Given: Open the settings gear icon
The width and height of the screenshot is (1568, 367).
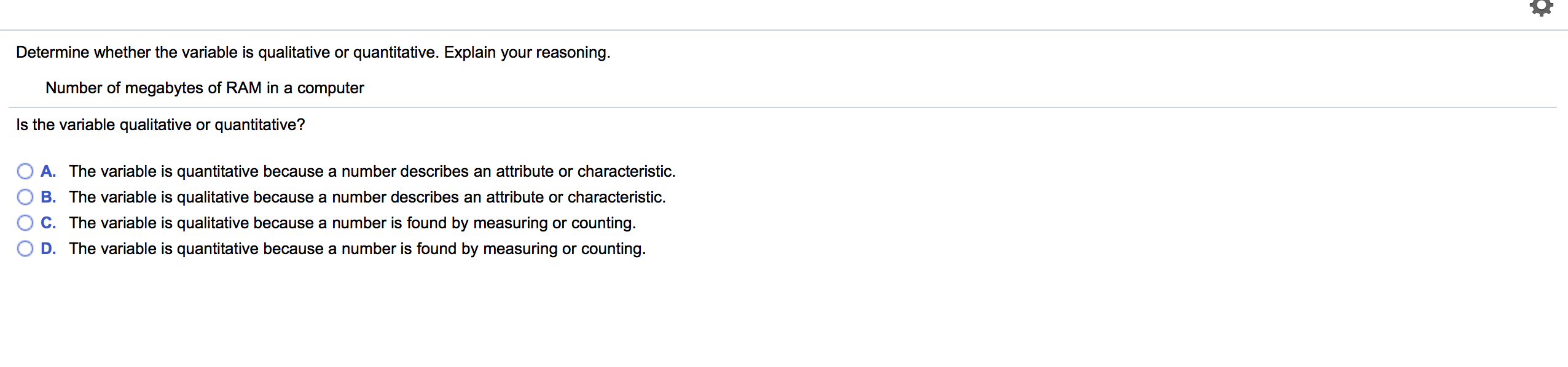Looking at the screenshot, I should coord(1541,7).
